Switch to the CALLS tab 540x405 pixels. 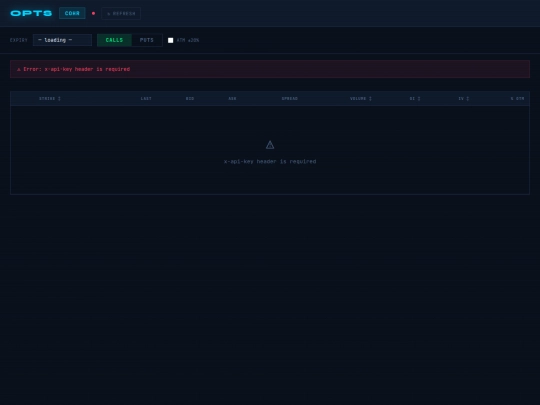point(114,40)
